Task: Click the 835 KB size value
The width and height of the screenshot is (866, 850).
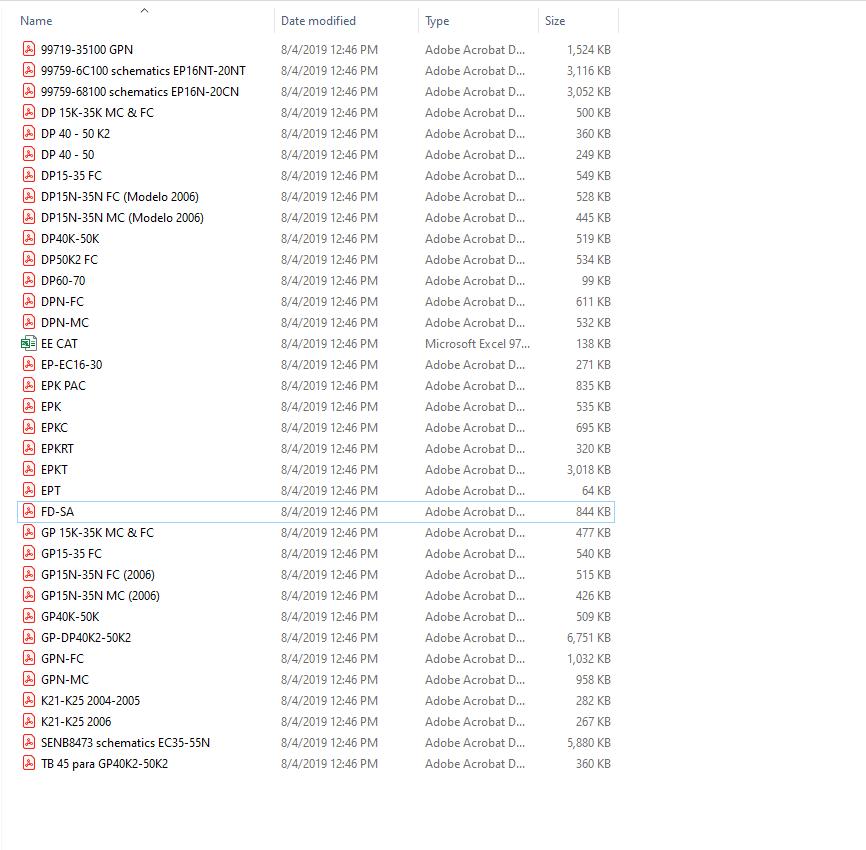Action: tap(593, 386)
